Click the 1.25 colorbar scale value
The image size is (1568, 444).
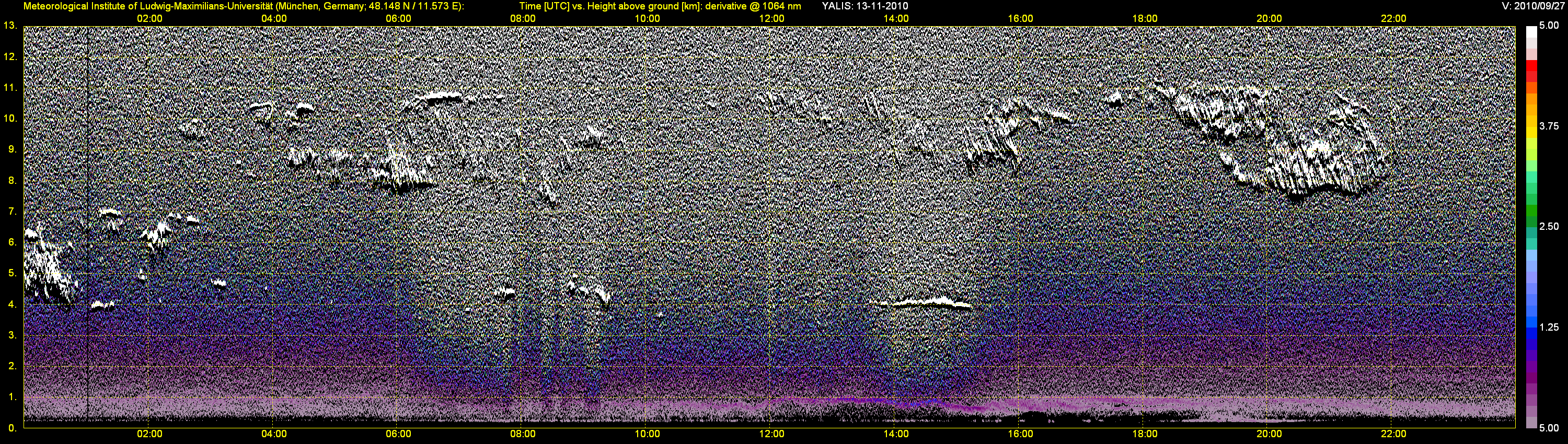tap(1549, 327)
